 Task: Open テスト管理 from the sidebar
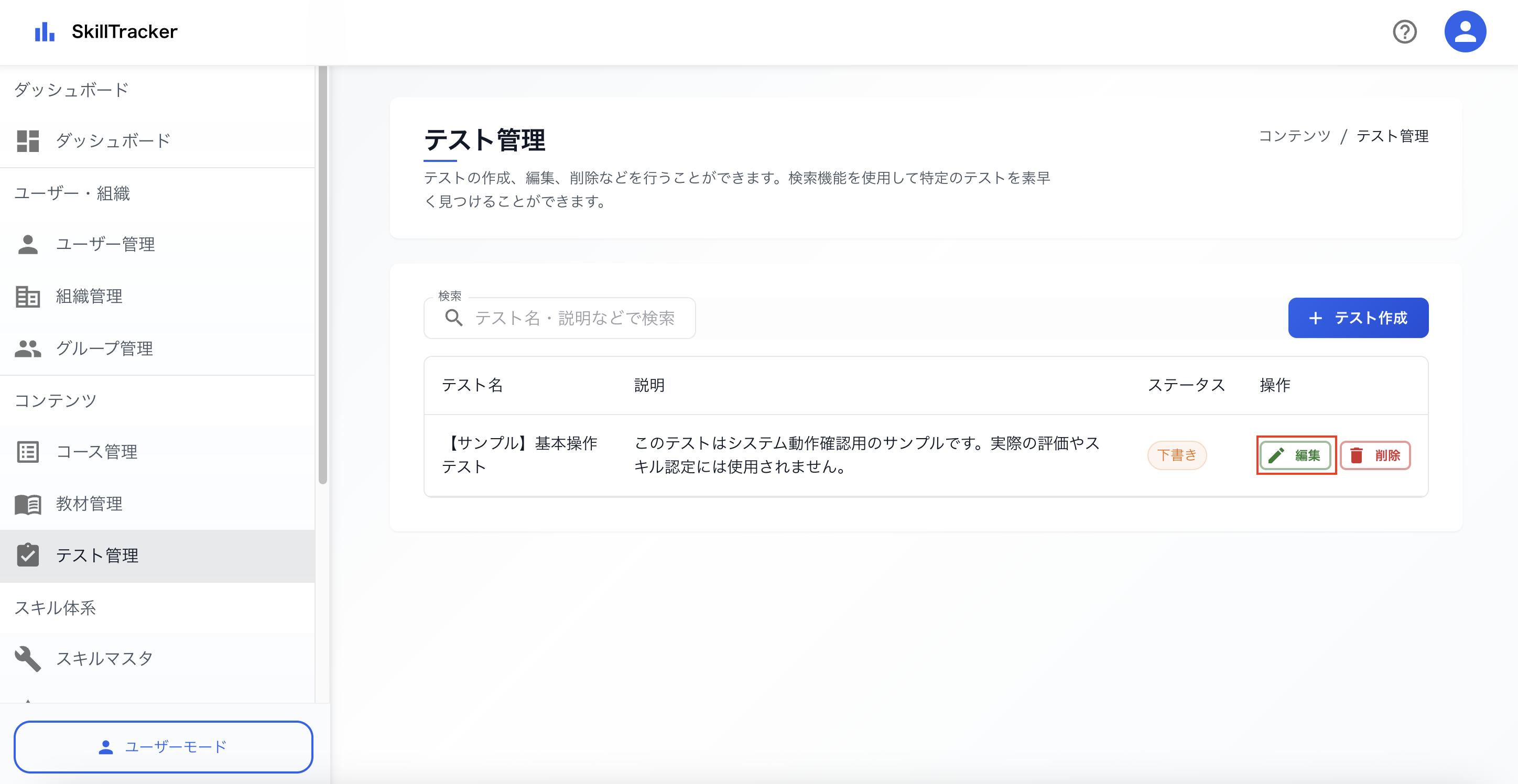click(98, 555)
